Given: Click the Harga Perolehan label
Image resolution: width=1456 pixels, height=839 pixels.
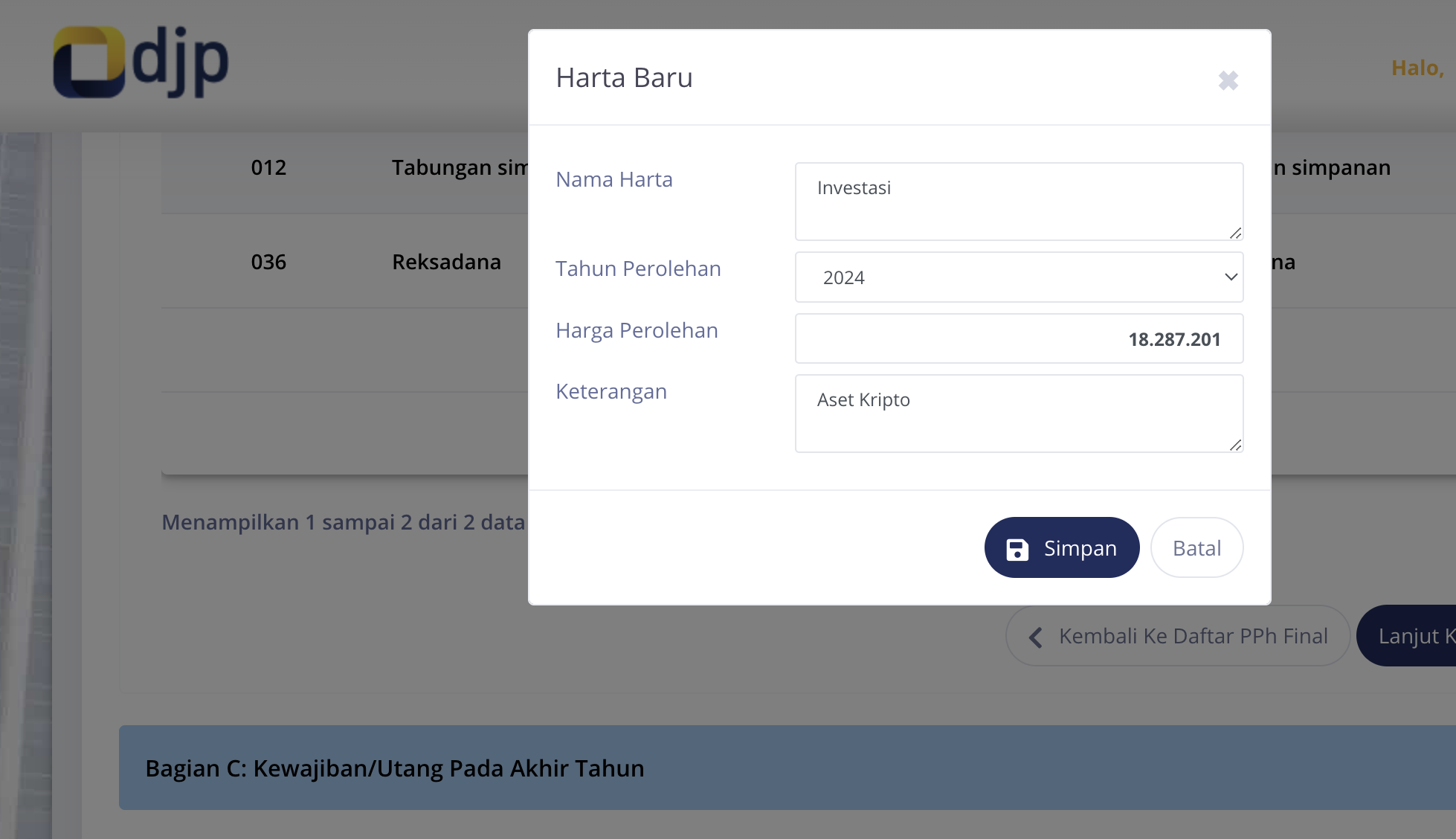Looking at the screenshot, I should pyautogui.click(x=637, y=330).
